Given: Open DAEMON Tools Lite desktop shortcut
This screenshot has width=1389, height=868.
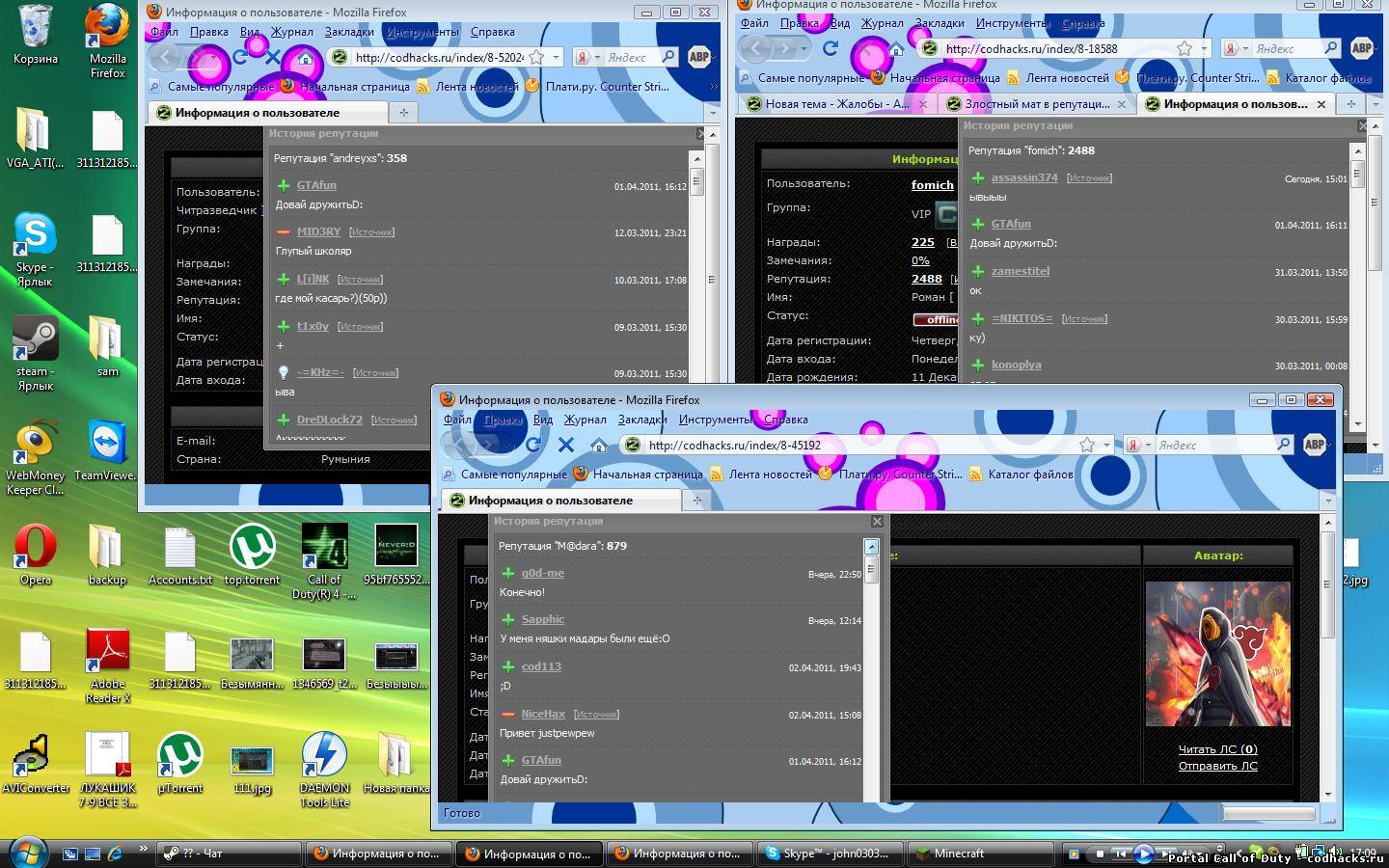Looking at the screenshot, I should pyautogui.click(x=324, y=770).
